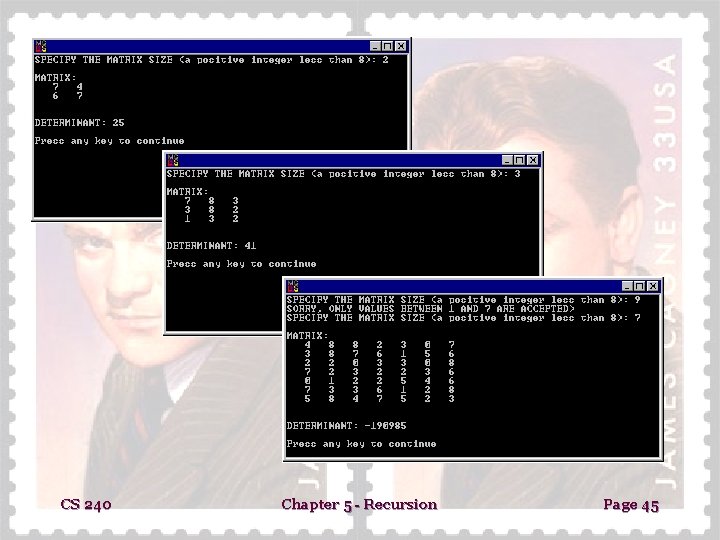Viewport: 720px width, 540px height.
Task: Click the 'CS 240' footer text
Action: 86,505
